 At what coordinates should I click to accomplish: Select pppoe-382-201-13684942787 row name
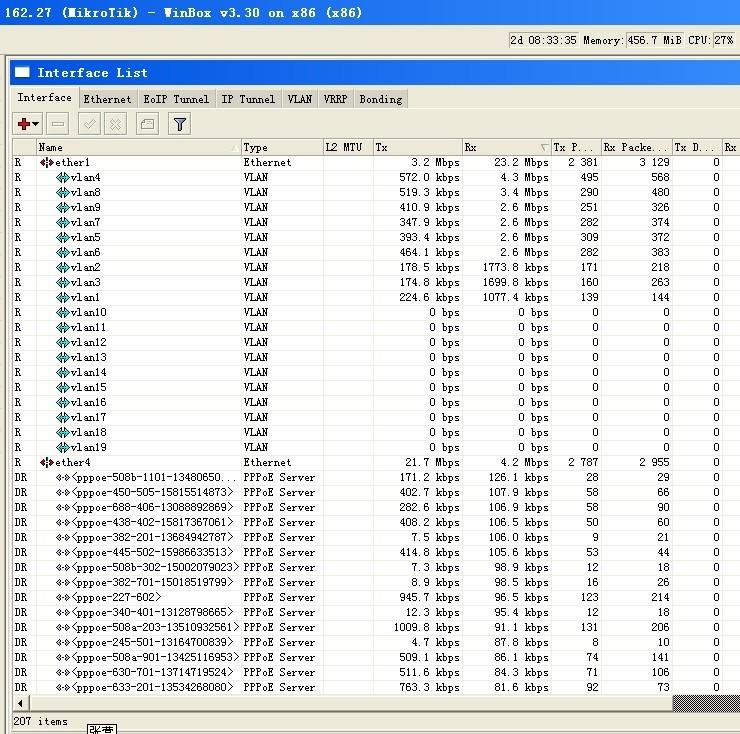click(152, 538)
